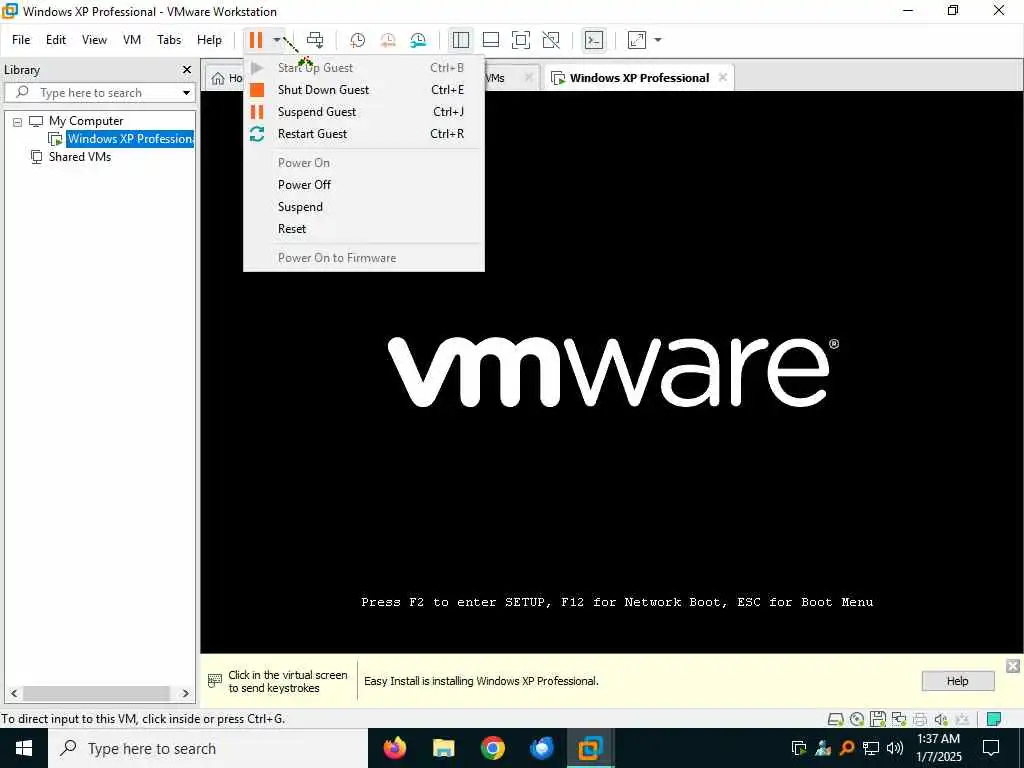Click the sound card status icon
Image resolution: width=1024 pixels, height=768 pixels.
click(940, 720)
